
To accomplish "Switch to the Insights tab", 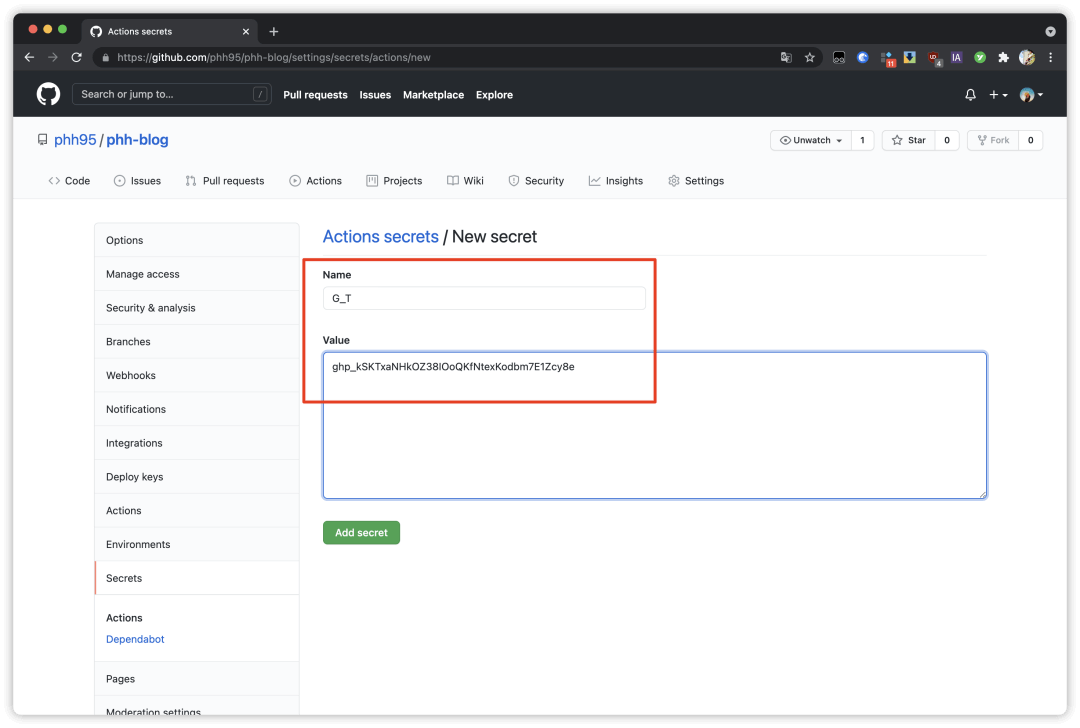I will pyautogui.click(x=616, y=180).
